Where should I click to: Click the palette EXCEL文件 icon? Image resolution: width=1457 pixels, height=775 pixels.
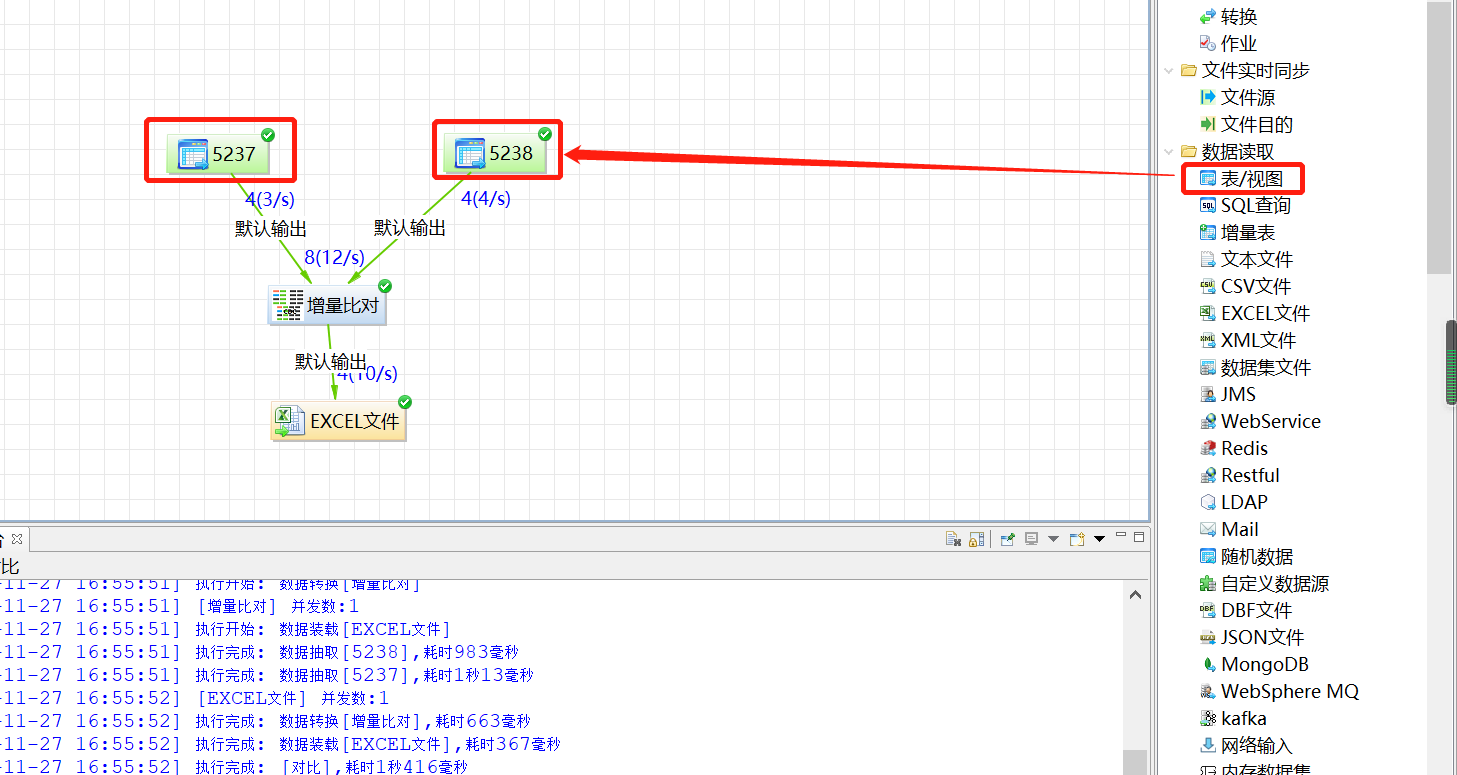pyautogui.click(x=1208, y=314)
